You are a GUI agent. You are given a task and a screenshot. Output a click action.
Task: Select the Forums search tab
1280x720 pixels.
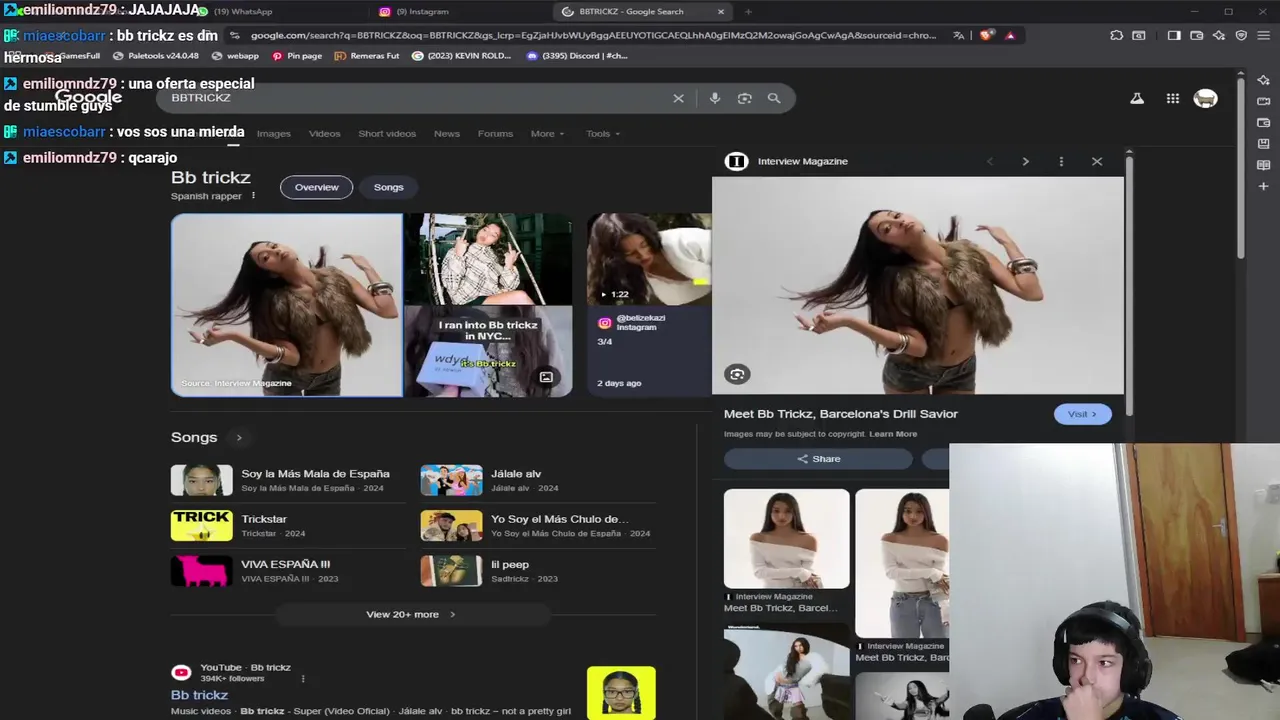[x=495, y=133]
